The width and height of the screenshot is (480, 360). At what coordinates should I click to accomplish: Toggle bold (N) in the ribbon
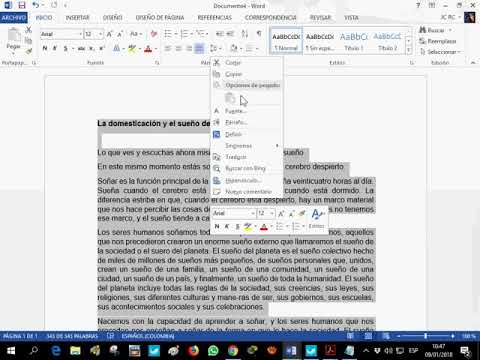45,49
